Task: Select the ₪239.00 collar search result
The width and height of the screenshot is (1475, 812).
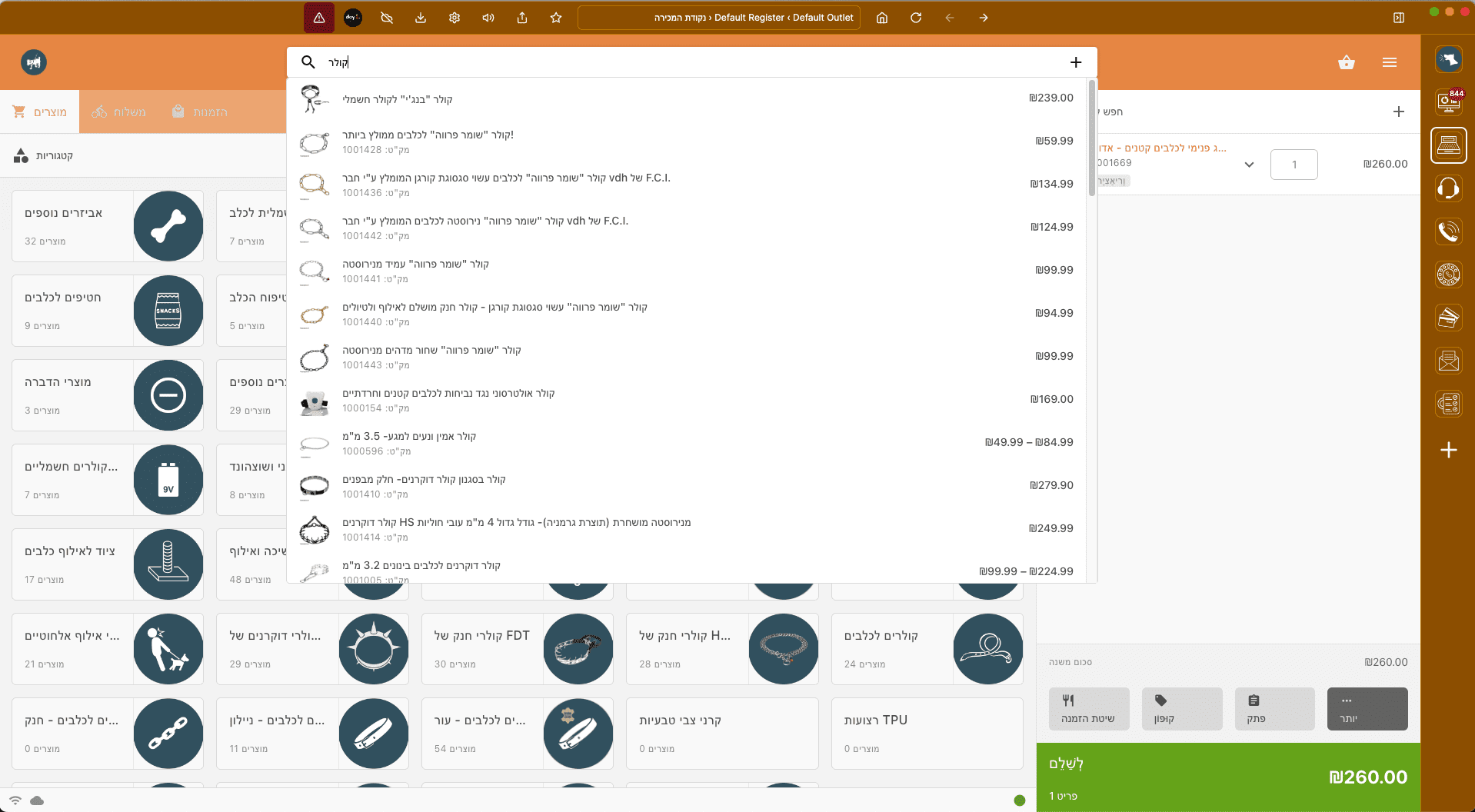Action: click(684, 98)
